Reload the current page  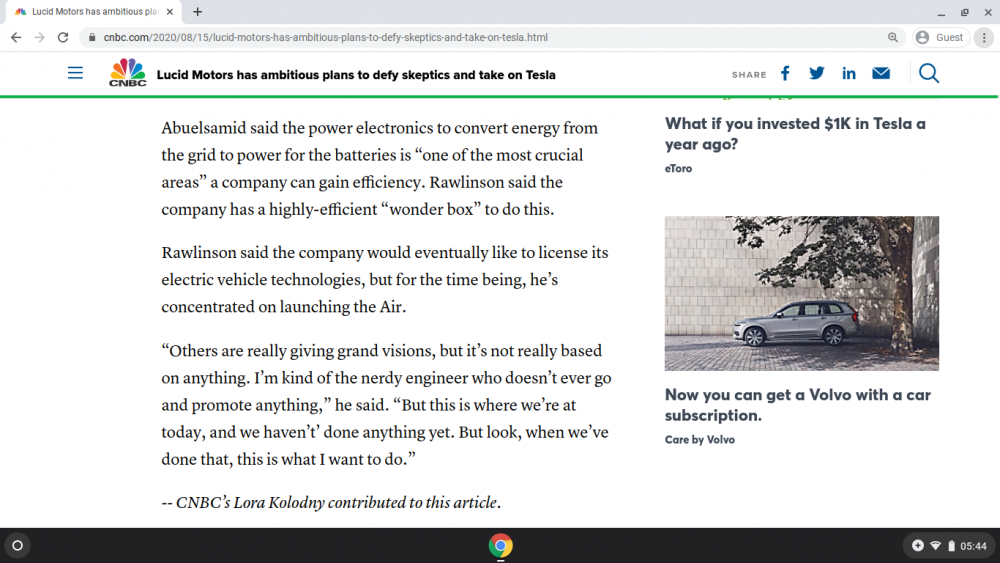click(x=62, y=38)
